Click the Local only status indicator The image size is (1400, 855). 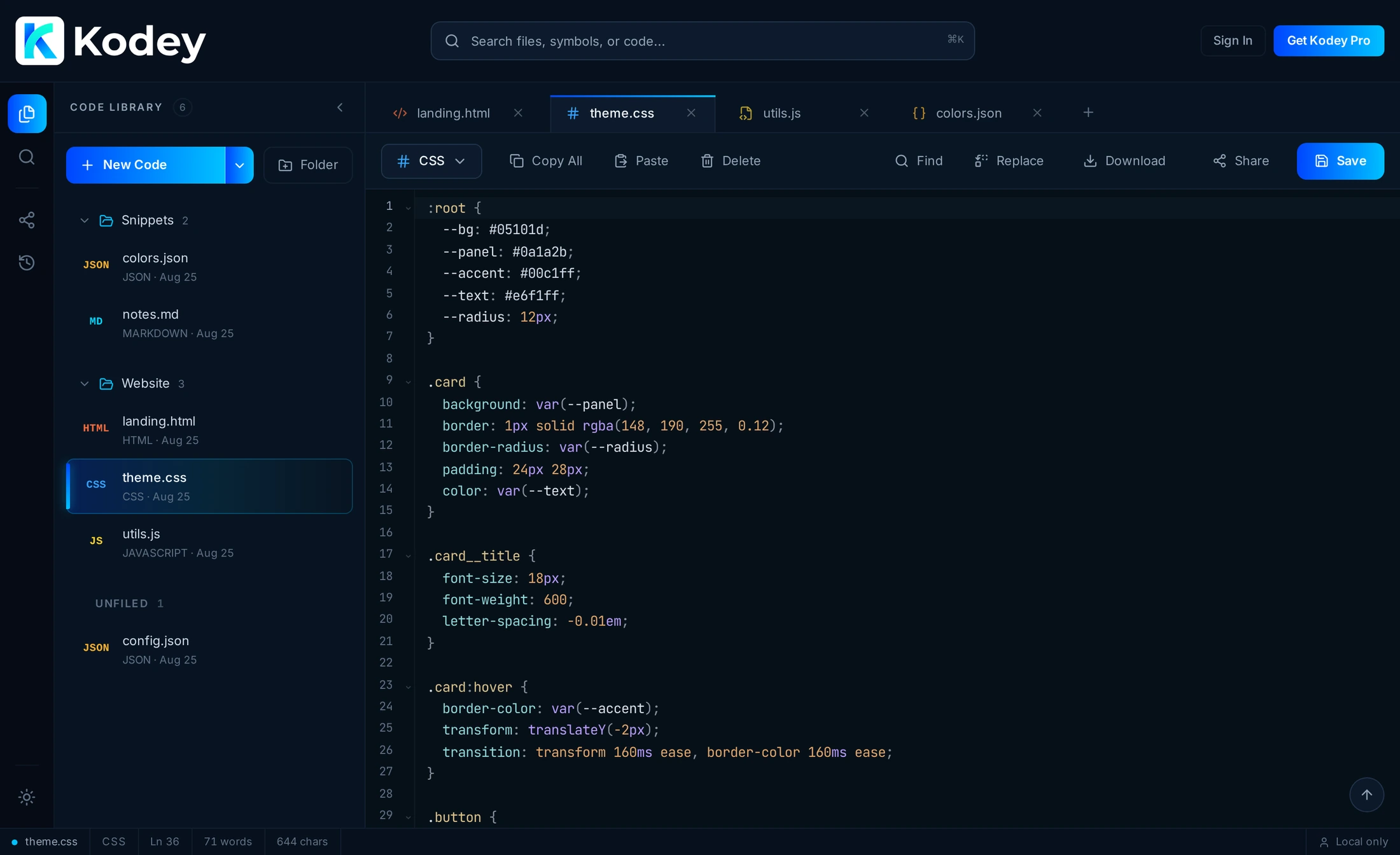click(x=1354, y=842)
